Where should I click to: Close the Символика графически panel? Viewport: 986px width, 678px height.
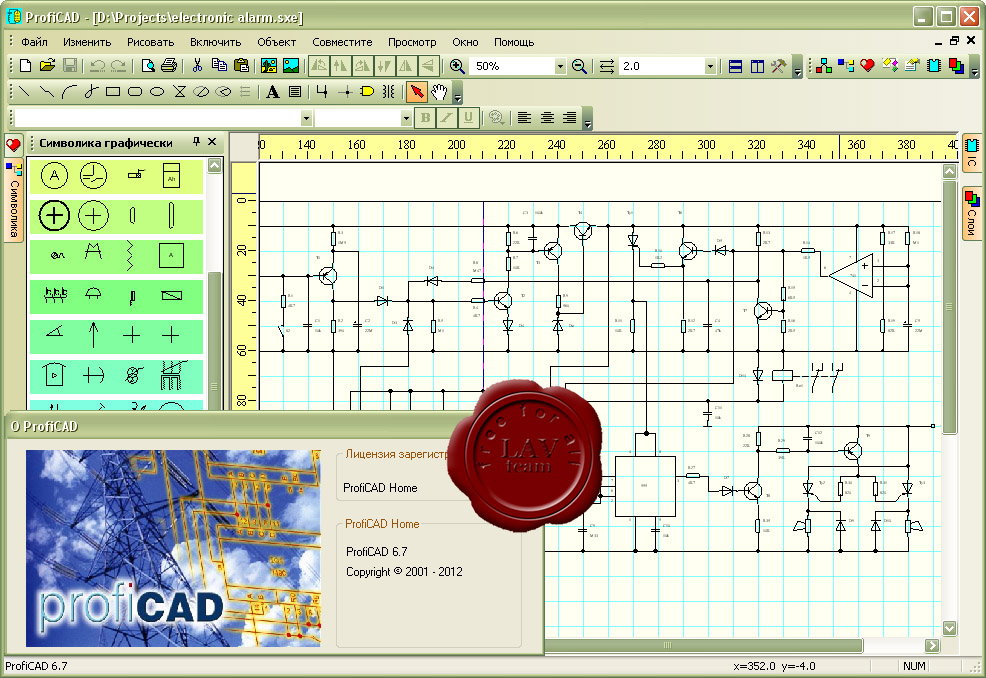pyautogui.click(x=212, y=142)
